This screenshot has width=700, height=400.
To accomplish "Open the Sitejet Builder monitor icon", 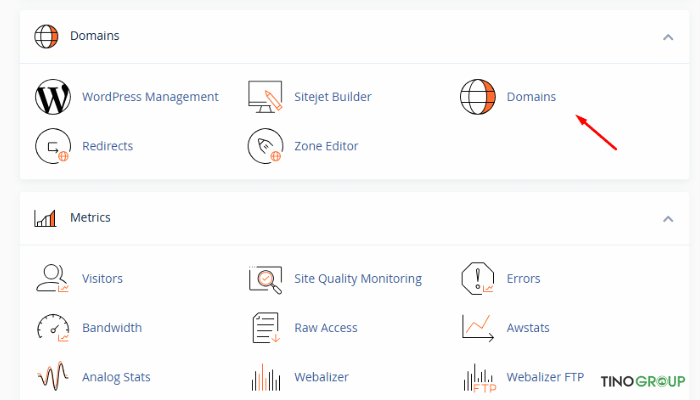I will click(265, 96).
